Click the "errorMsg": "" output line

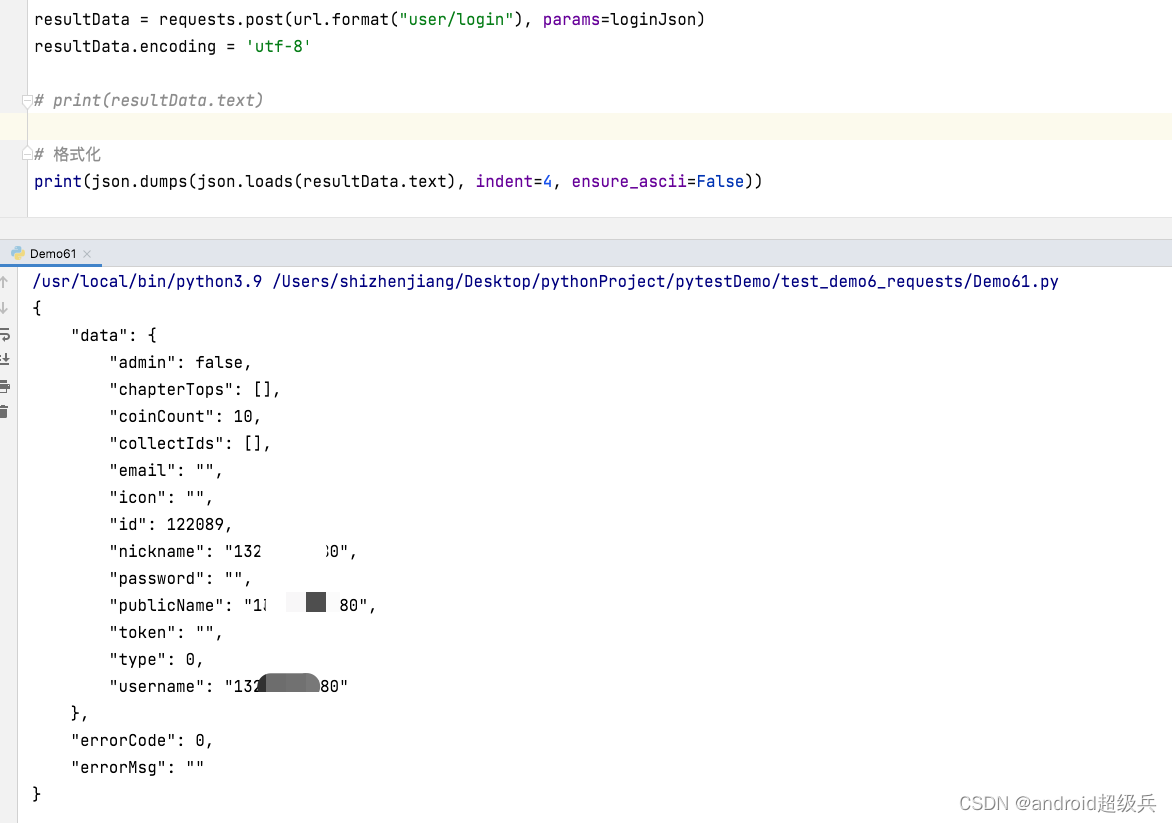(x=138, y=767)
